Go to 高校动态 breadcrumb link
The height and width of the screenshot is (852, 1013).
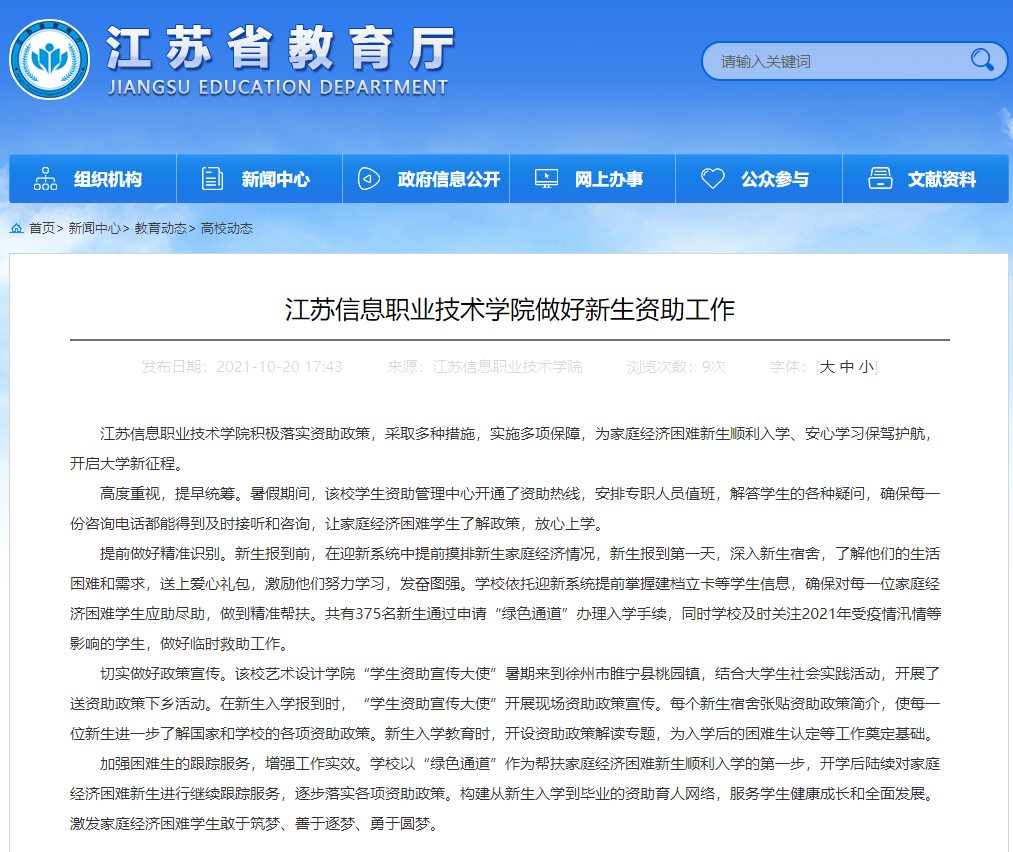pyautogui.click(x=227, y=228)
